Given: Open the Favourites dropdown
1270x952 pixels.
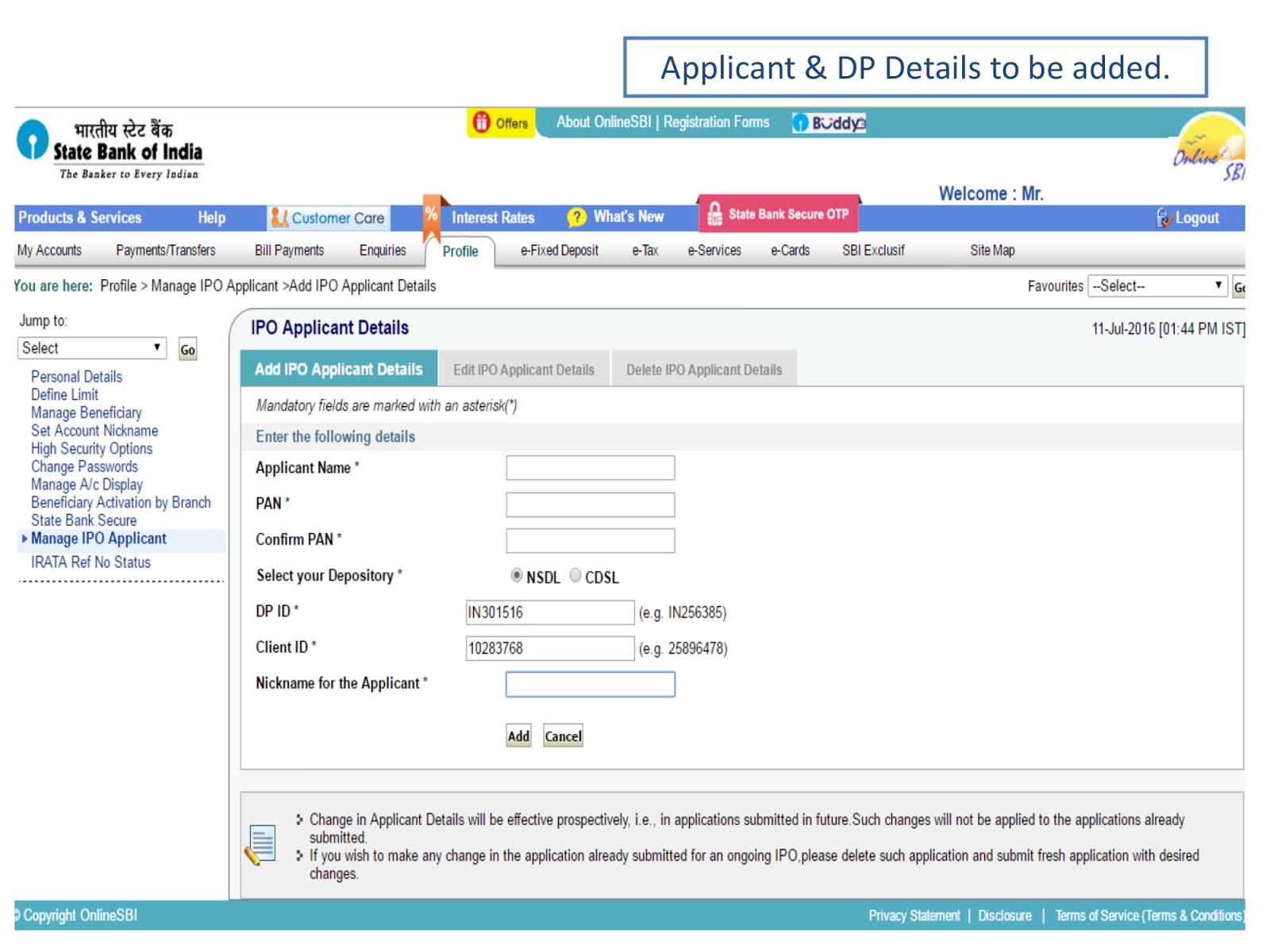Looking at the screenshot, I should point(1157,286).
